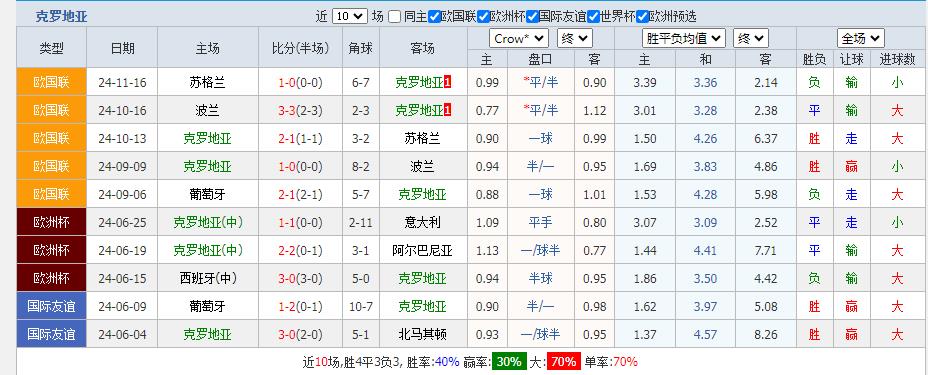The height and width of the screenshot is (375, 928).
Task: Open the 全场 dropdown
Action: 861,39
